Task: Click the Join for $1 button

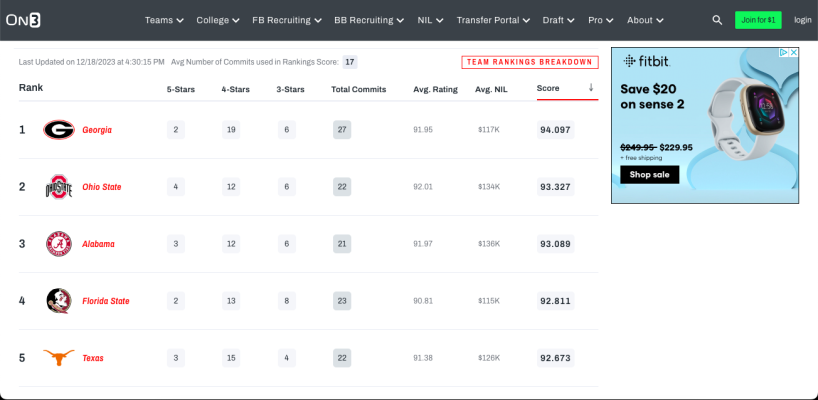Action: (x=758, y=20)
